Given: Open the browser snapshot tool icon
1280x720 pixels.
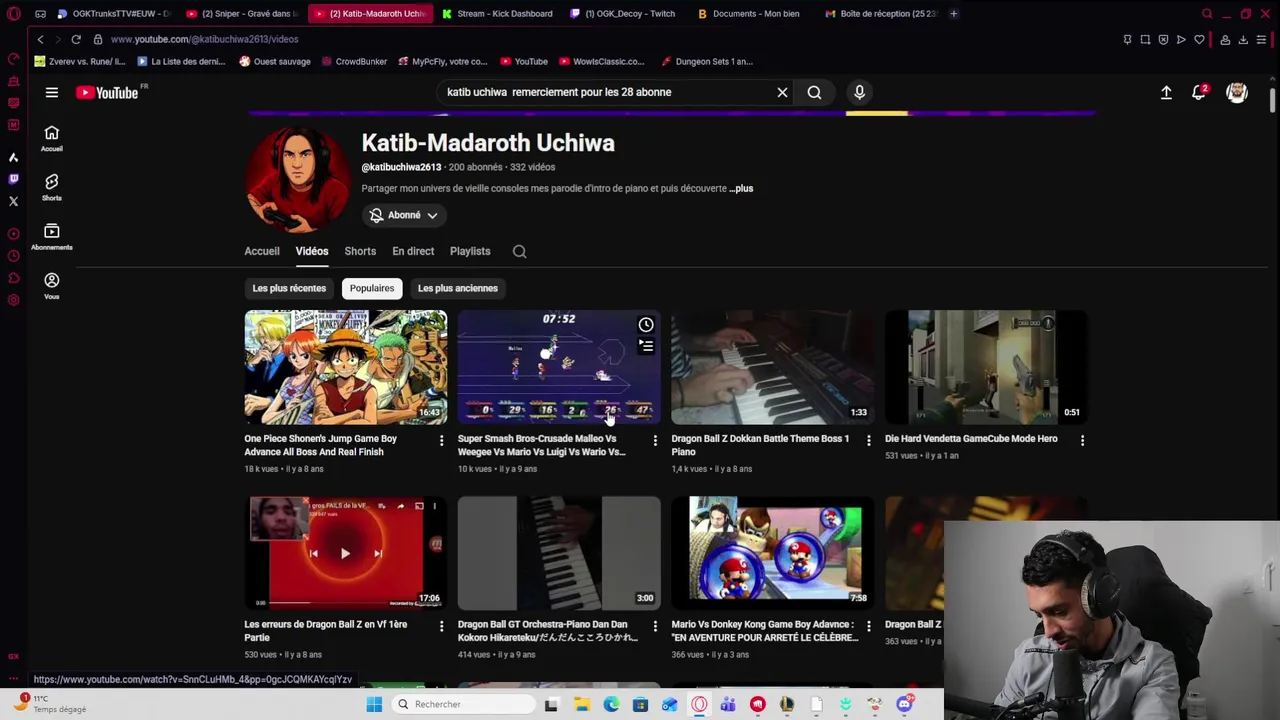Looking at the screenshot, I should [x=1145, y=39].
